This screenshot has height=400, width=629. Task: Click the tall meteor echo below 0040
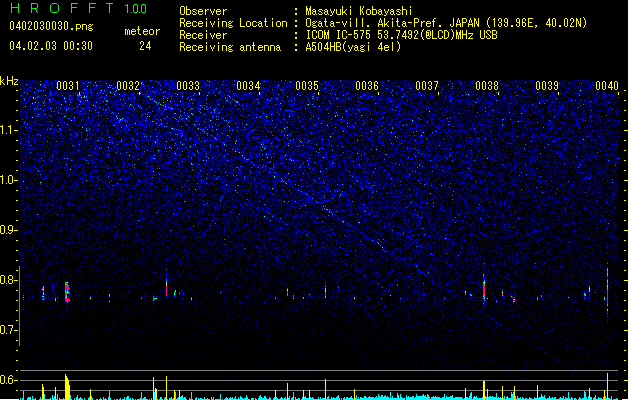[x=607, y=290]
